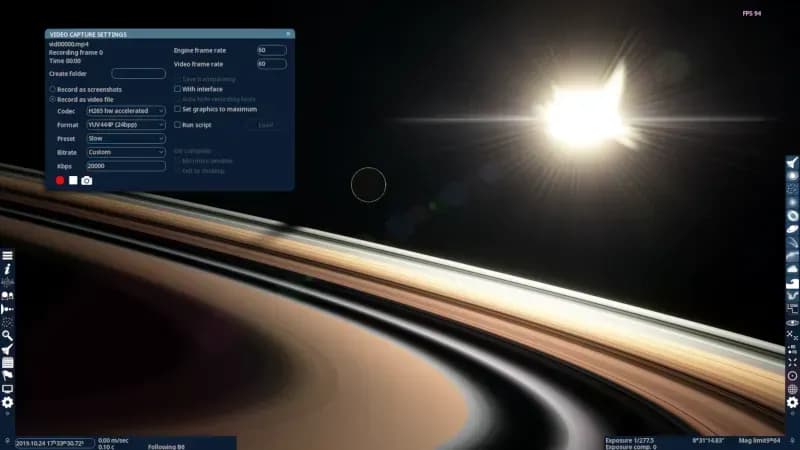Screen dimensions: 800x450
Task: Enable the With interface checkbox
Action: pyautogui.click(x=178, y=89)
